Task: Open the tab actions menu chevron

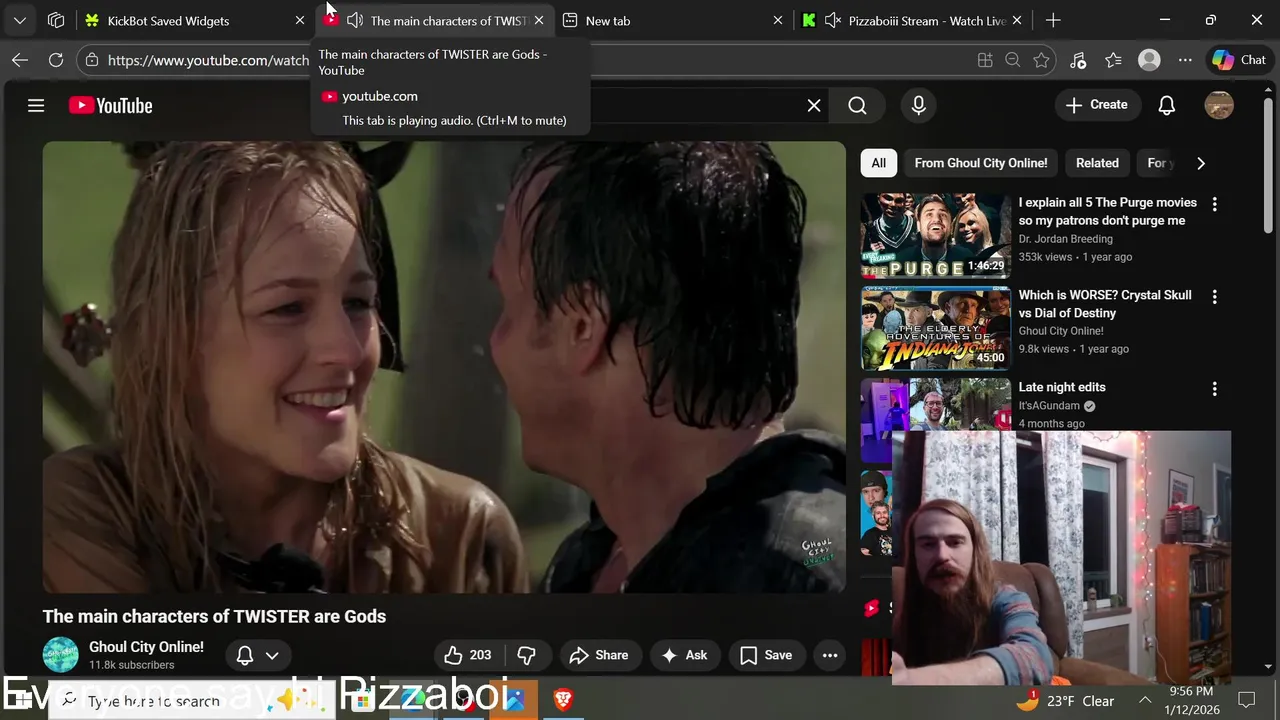Action: [20, 20]
